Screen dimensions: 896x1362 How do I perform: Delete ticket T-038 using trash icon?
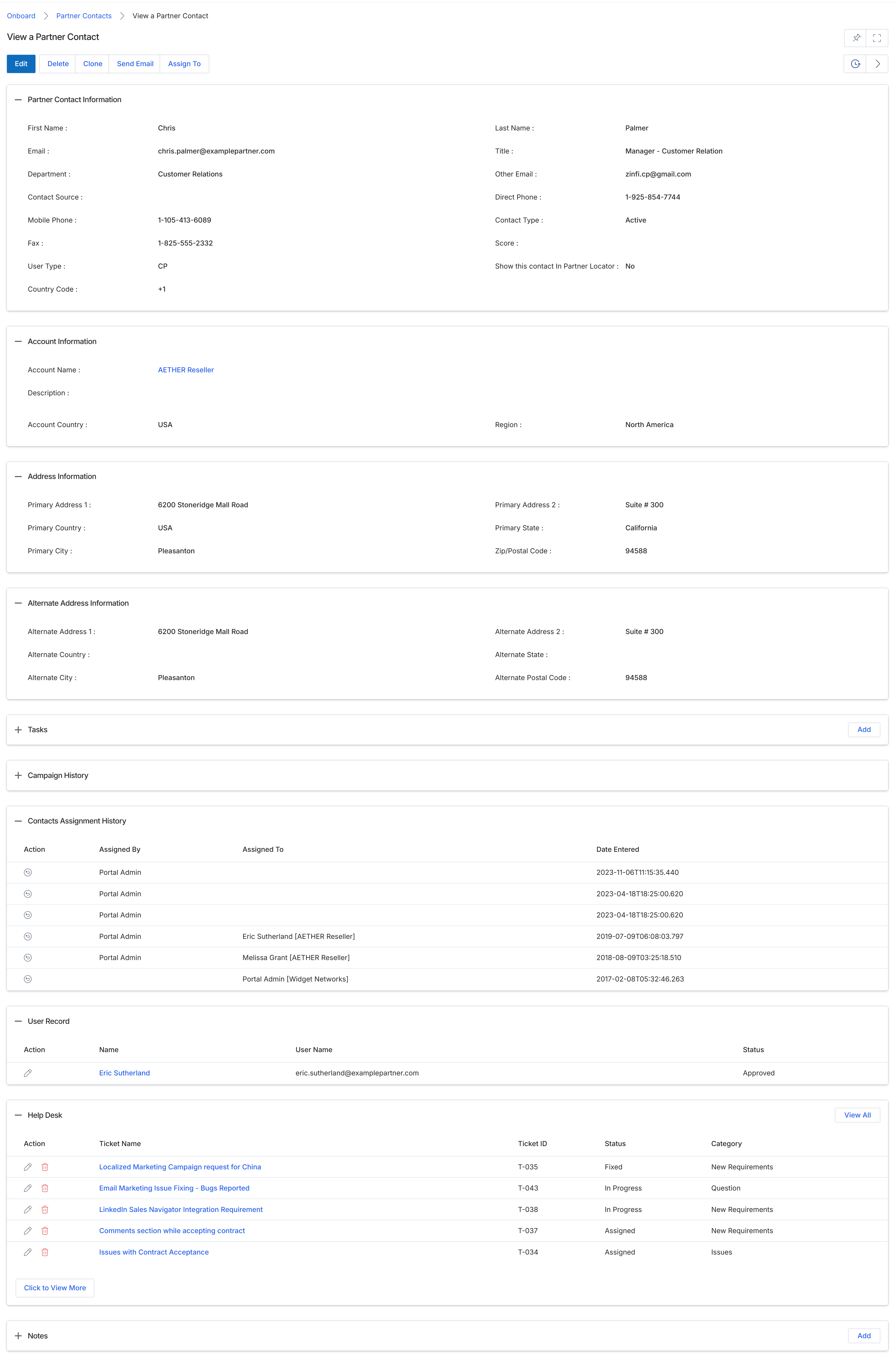pyautogui.click(x=45, y=1209)
